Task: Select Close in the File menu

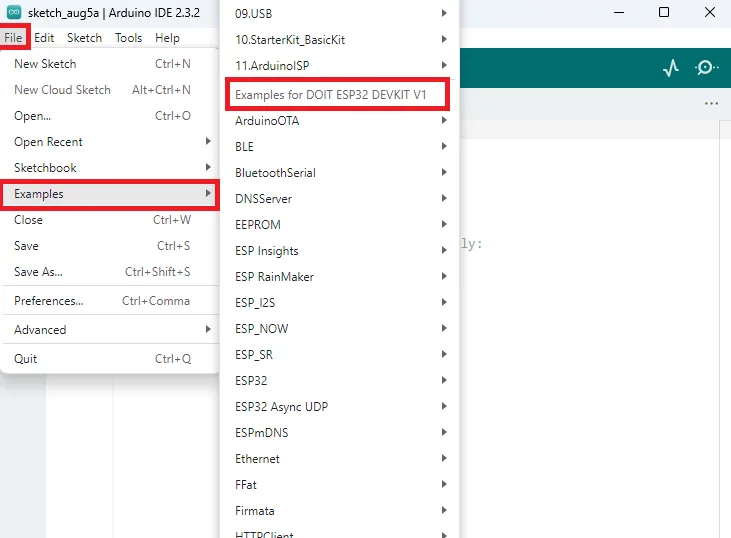Action: pos(110,220)
